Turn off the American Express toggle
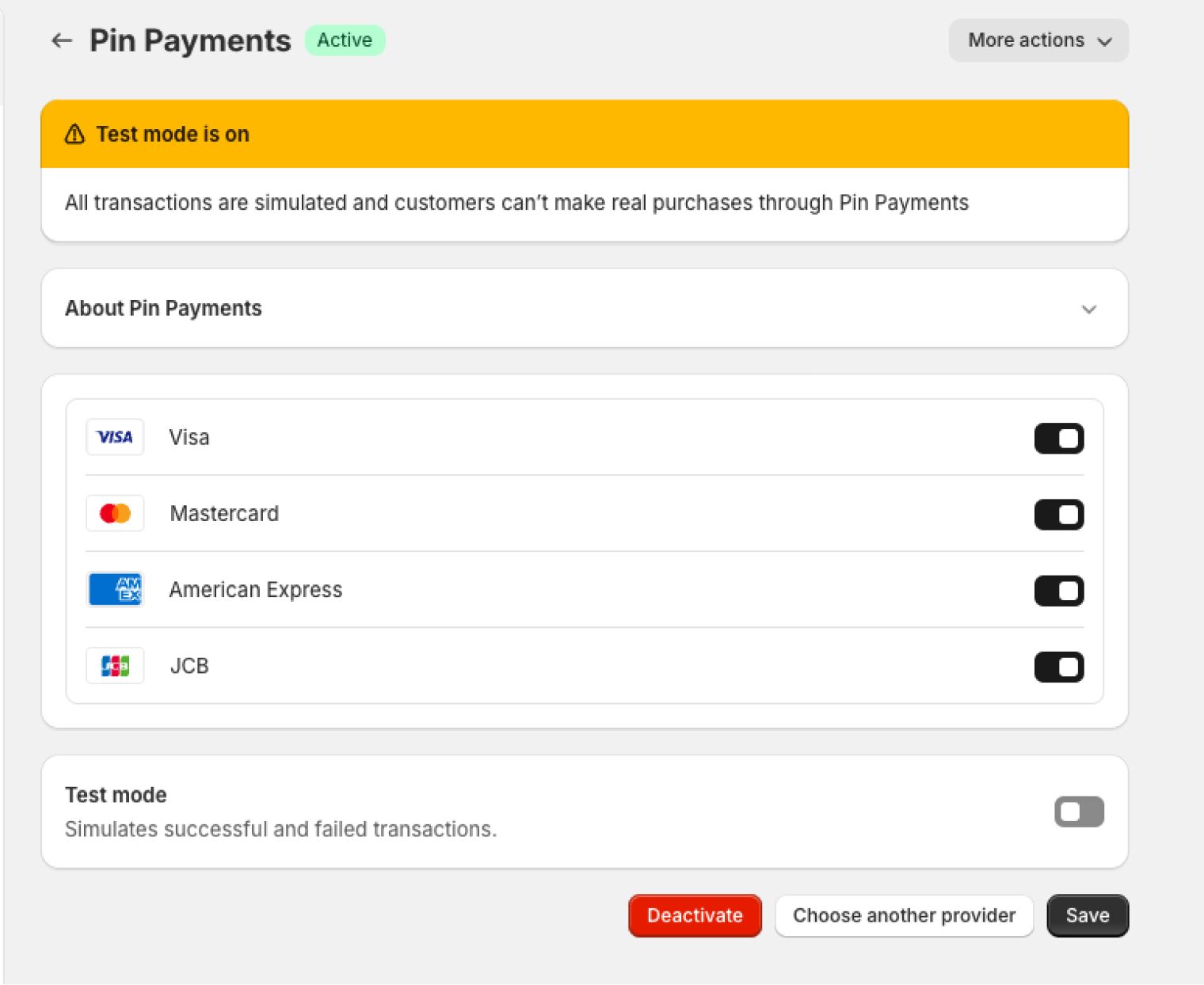This screenshot has width=1204, height=985. point(1059,591)
